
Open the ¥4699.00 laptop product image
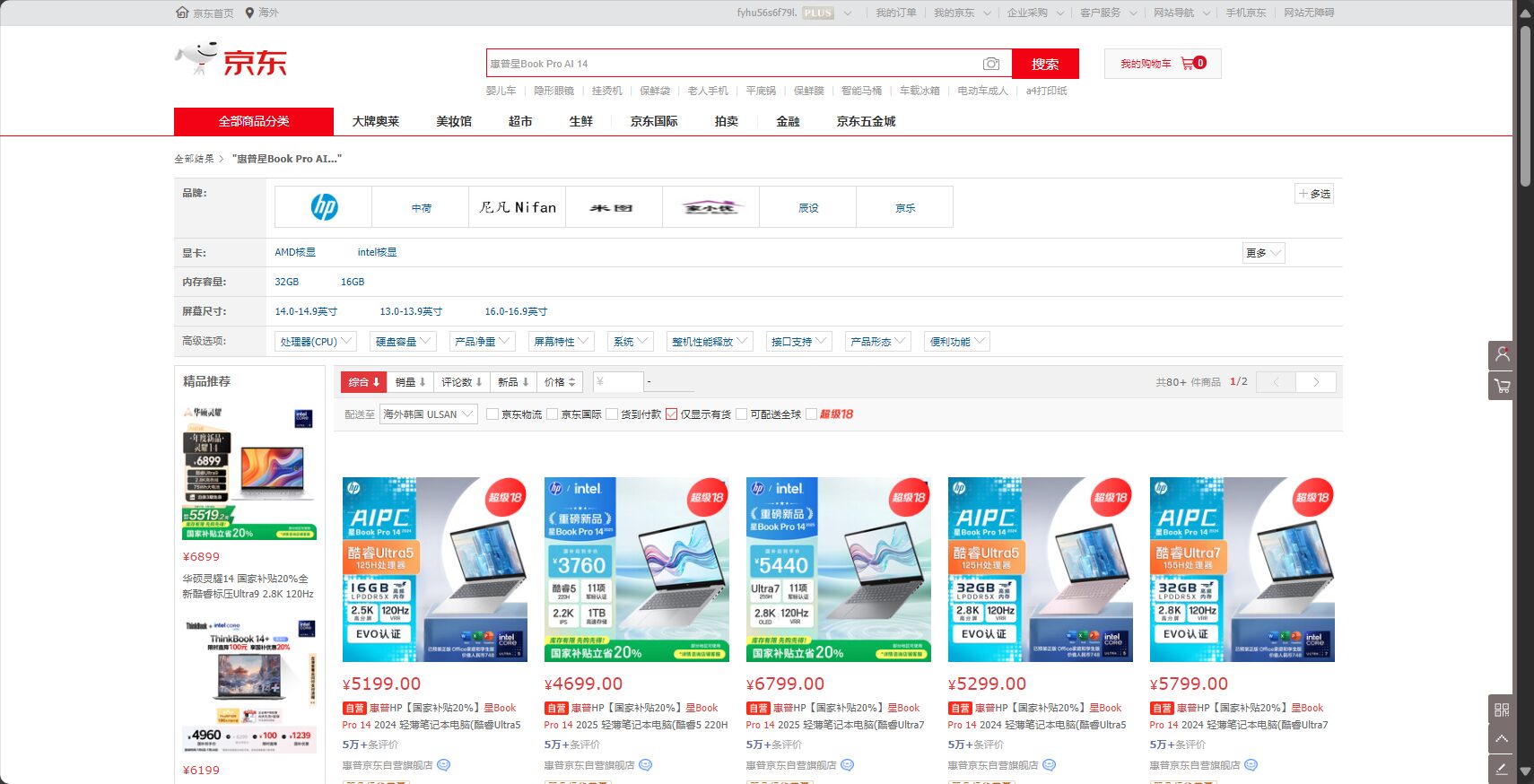pyautogui.click(x=637, y=570)
